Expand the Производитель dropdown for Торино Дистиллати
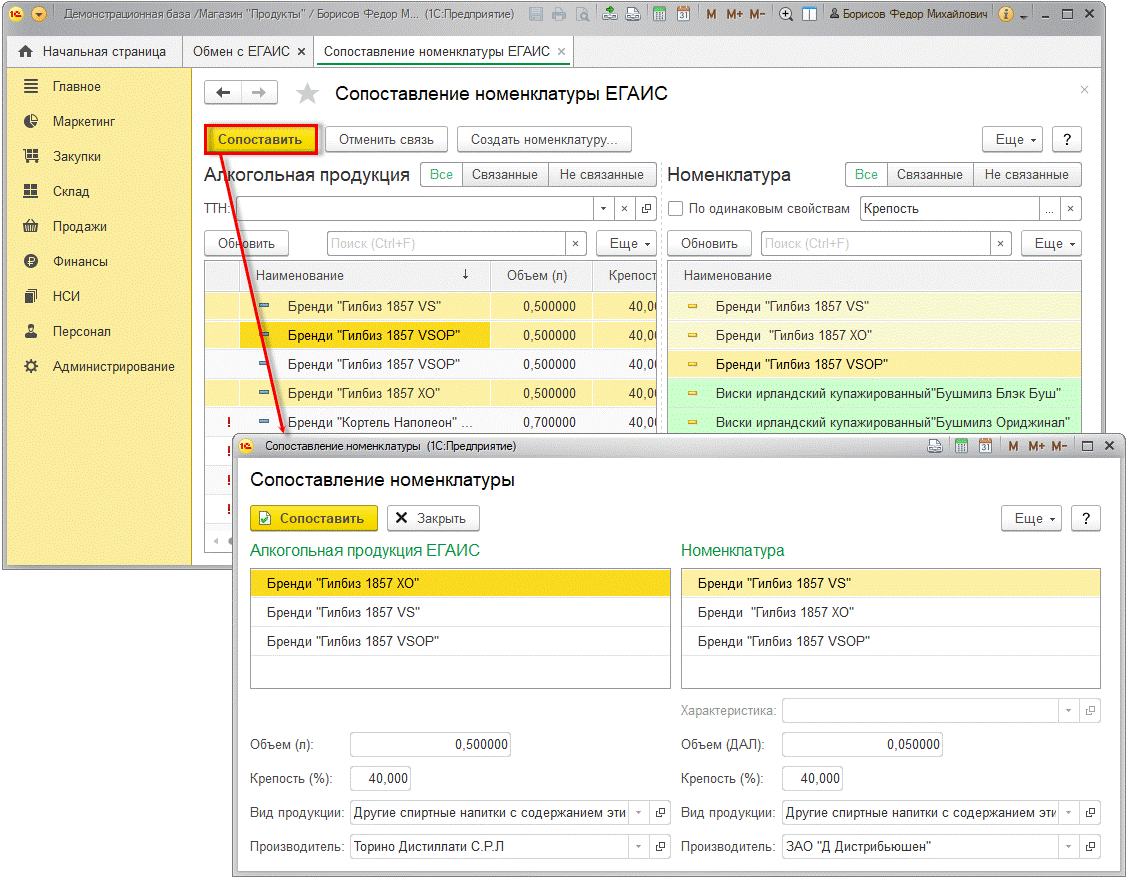 click(639, 846)
